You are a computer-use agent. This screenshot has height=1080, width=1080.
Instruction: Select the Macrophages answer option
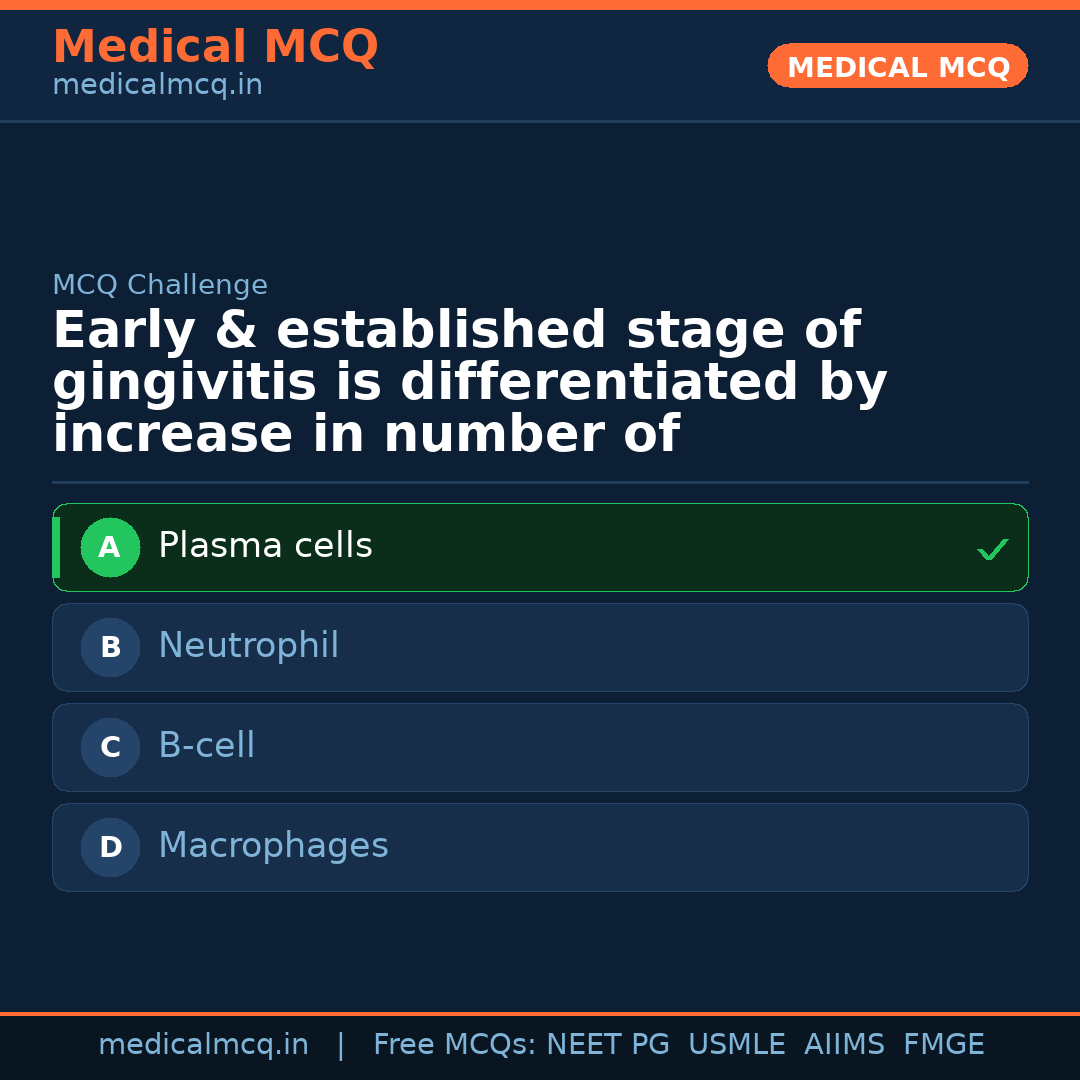coord(273,846)
